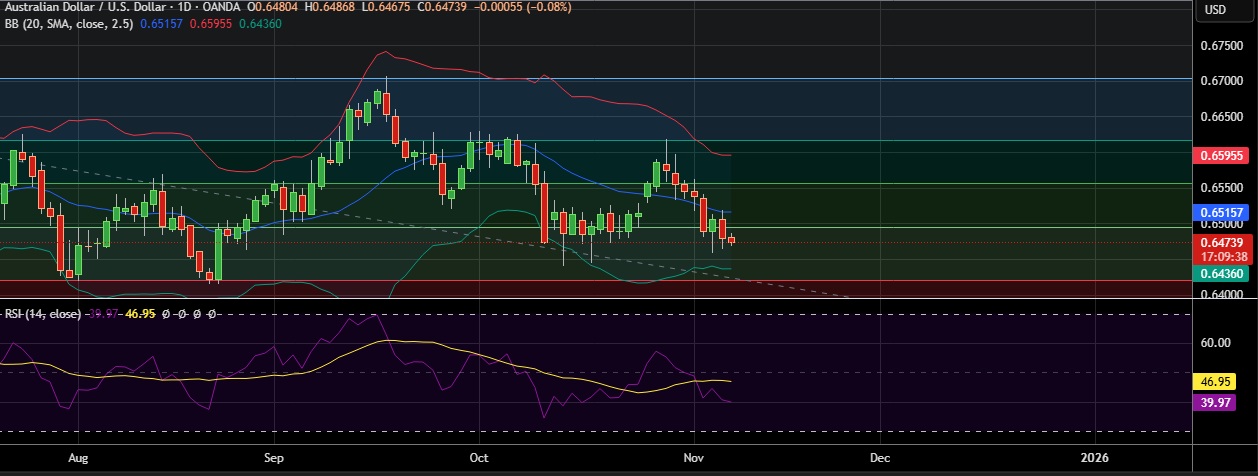Select the RSI (14, close) indicator legend
This screenshot has width=1258, height=476.
(41, 313)
